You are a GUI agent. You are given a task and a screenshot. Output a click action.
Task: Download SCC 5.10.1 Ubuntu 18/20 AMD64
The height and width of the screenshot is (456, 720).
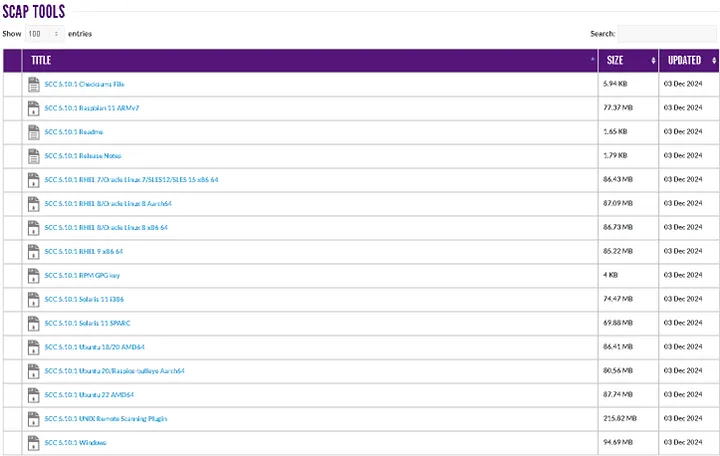click(95, 347)
